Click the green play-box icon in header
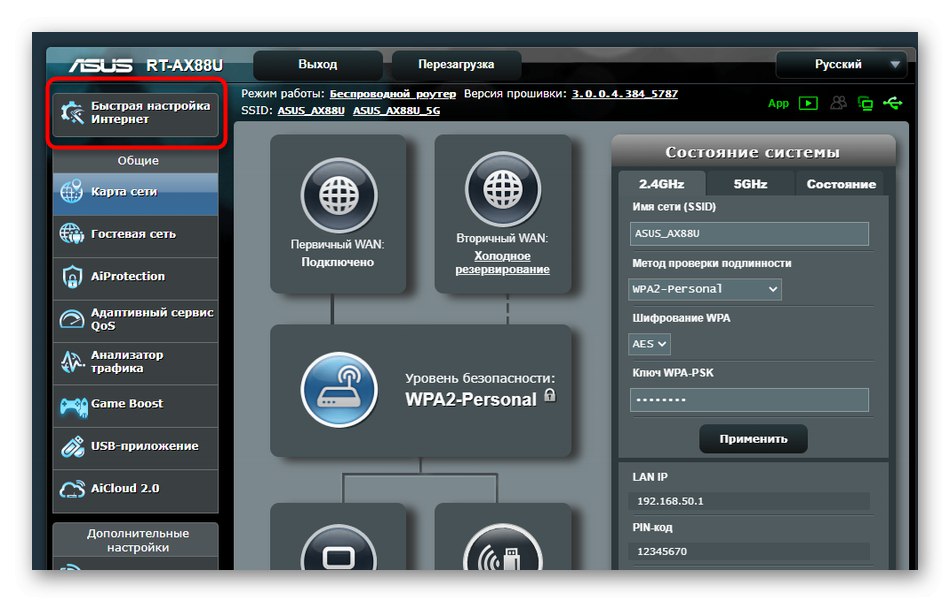Screen dimensions: 950x602 (808, 103)
